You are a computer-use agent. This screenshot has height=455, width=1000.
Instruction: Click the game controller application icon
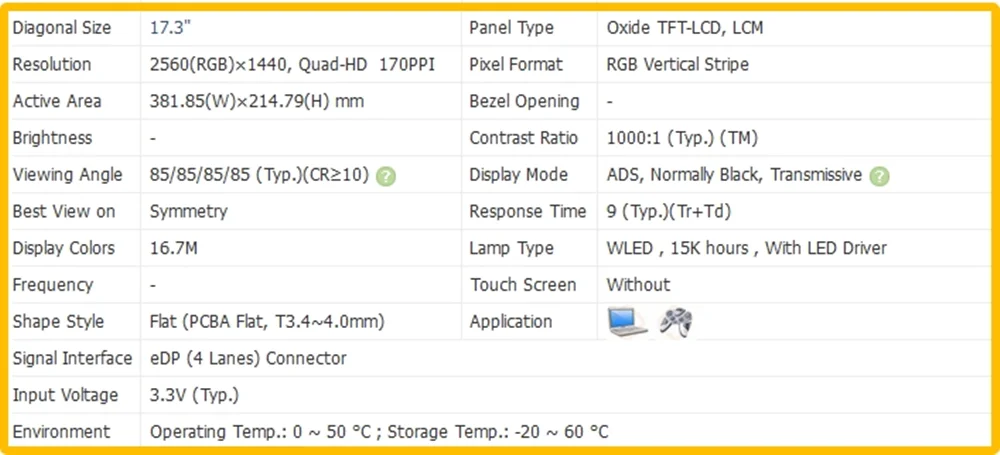tap(676, 322)
